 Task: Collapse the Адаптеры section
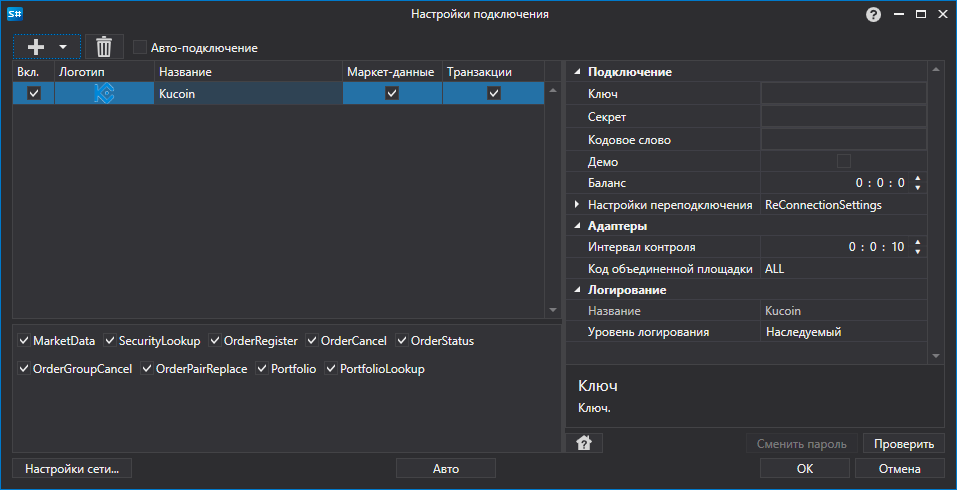577,226
